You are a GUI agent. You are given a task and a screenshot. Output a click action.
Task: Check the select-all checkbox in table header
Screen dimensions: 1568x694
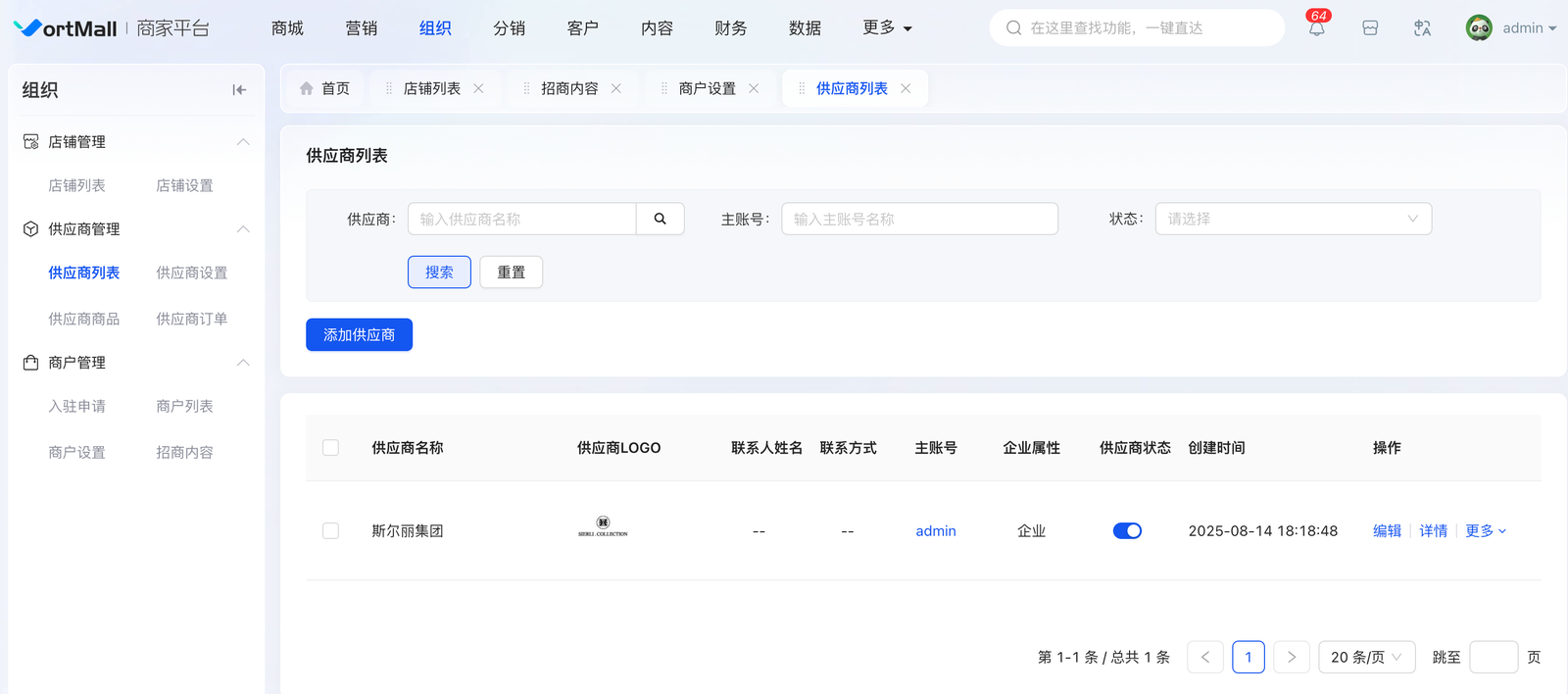click(x=331, y=448)
